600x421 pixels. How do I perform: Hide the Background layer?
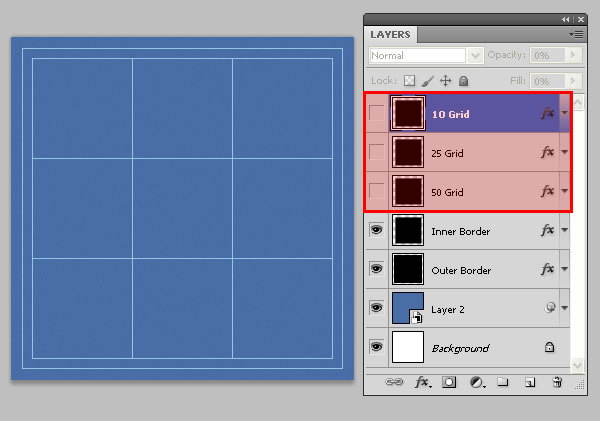[x=377, y=346]
